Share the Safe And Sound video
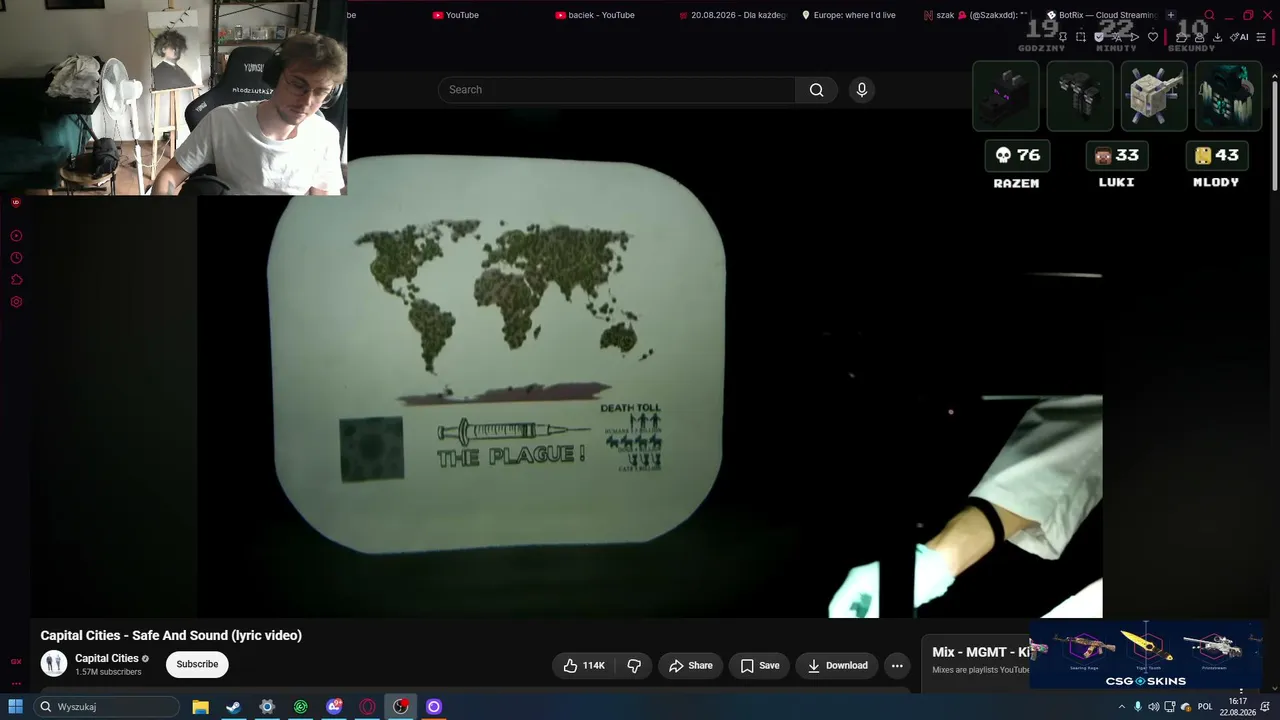This screenshot has width=1280, height=720. click(691, 665)
